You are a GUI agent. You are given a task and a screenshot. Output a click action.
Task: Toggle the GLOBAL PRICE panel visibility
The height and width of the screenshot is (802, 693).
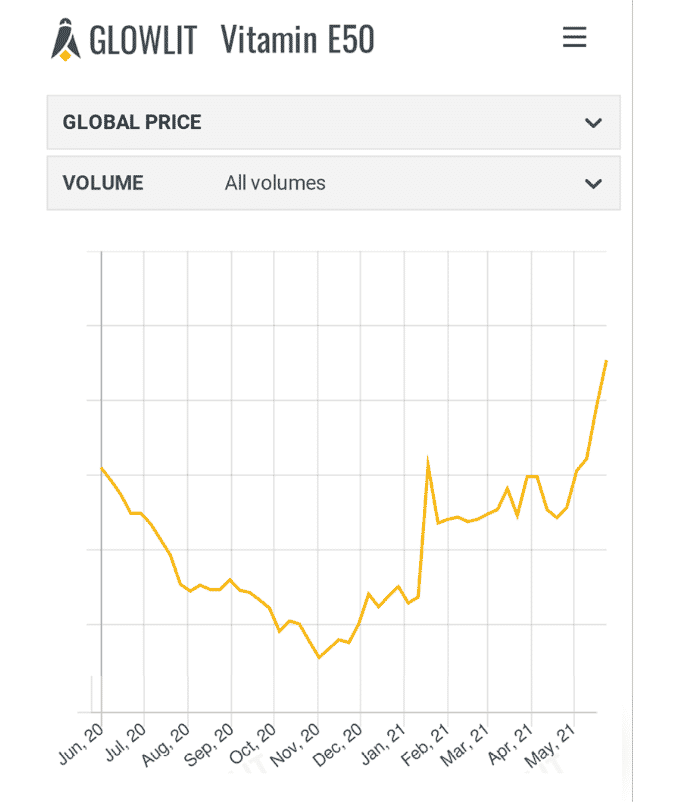point(333,122)
